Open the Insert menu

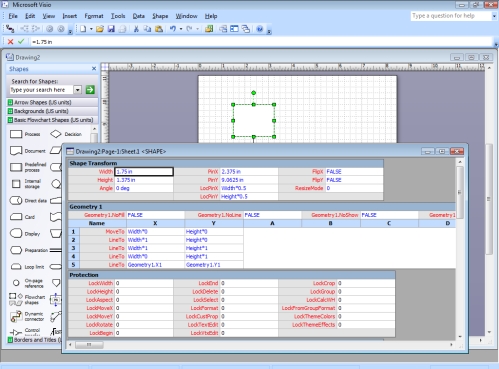click(x=69, y=16)
